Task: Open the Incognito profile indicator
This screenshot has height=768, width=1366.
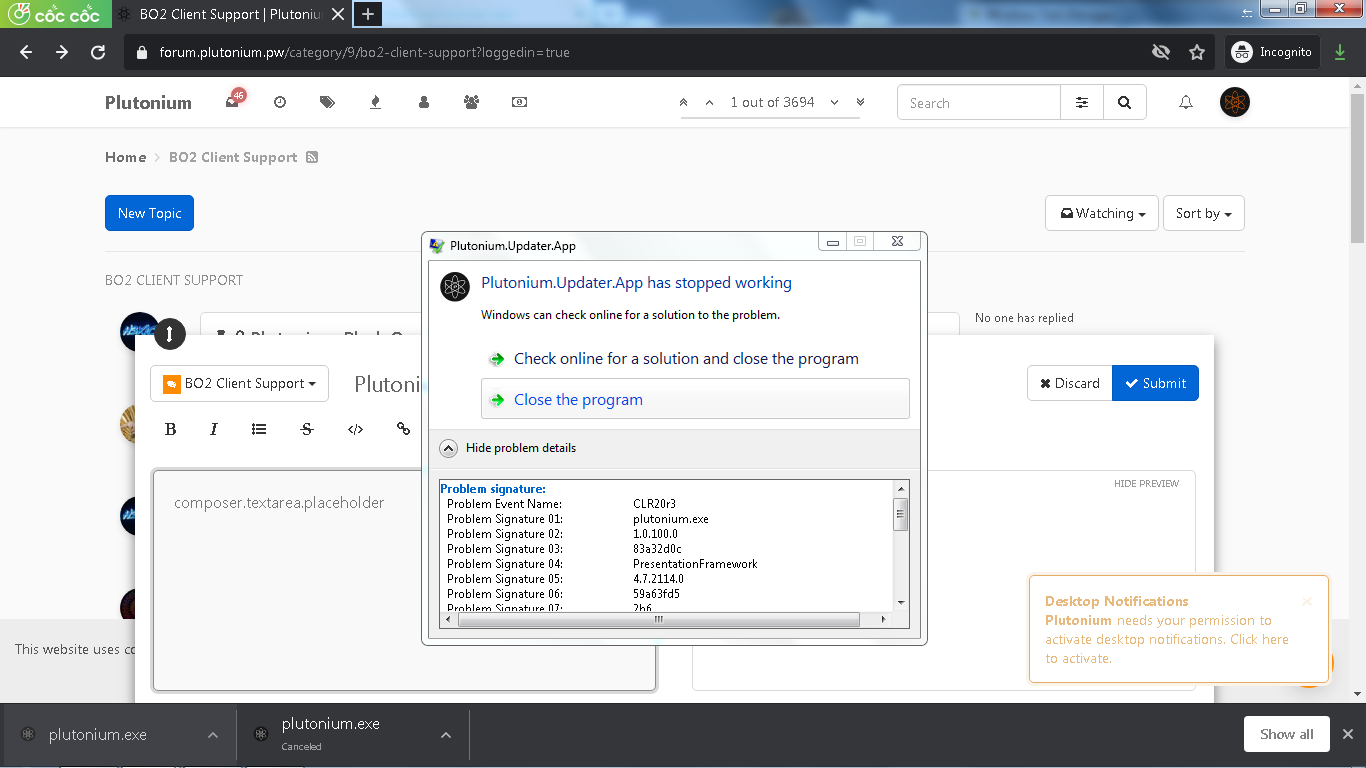Action: pyautogui.click(x=1272, y=52)
